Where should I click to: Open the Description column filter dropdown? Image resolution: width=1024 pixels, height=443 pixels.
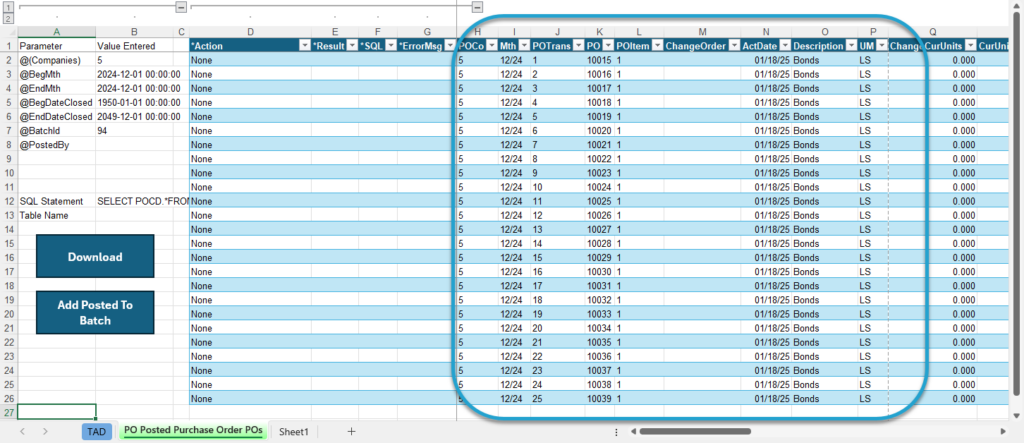(850, 46)
